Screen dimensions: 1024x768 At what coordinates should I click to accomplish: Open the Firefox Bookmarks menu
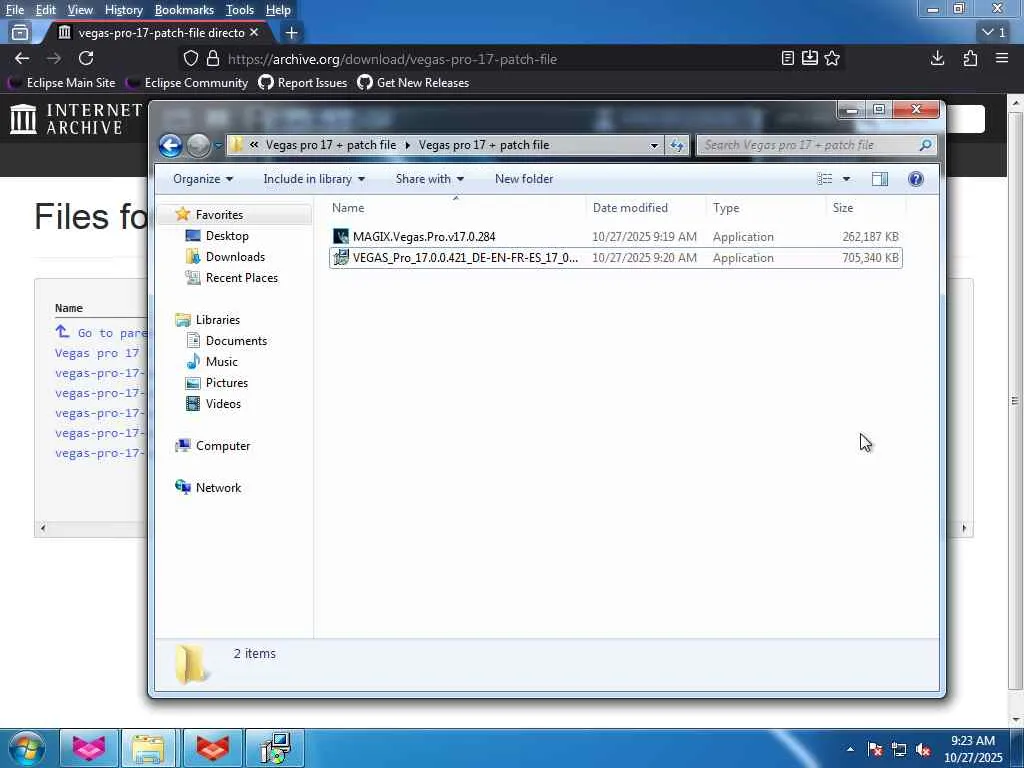click(184, 10)
